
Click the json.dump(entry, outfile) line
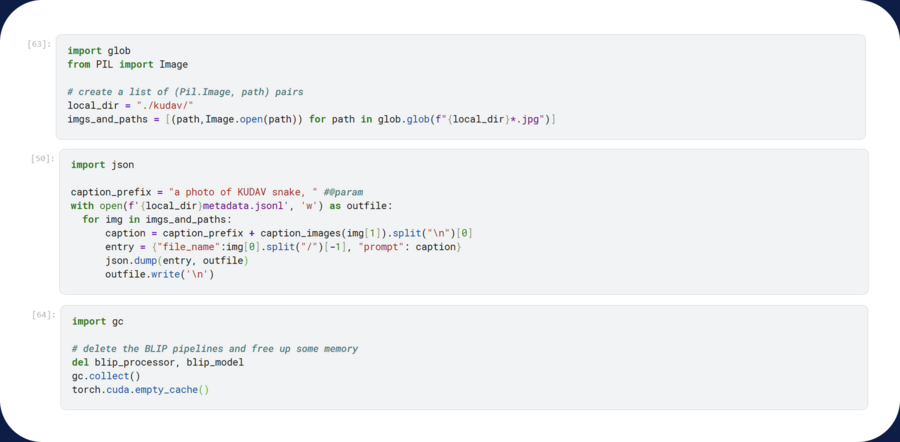[x=176, y=261]
